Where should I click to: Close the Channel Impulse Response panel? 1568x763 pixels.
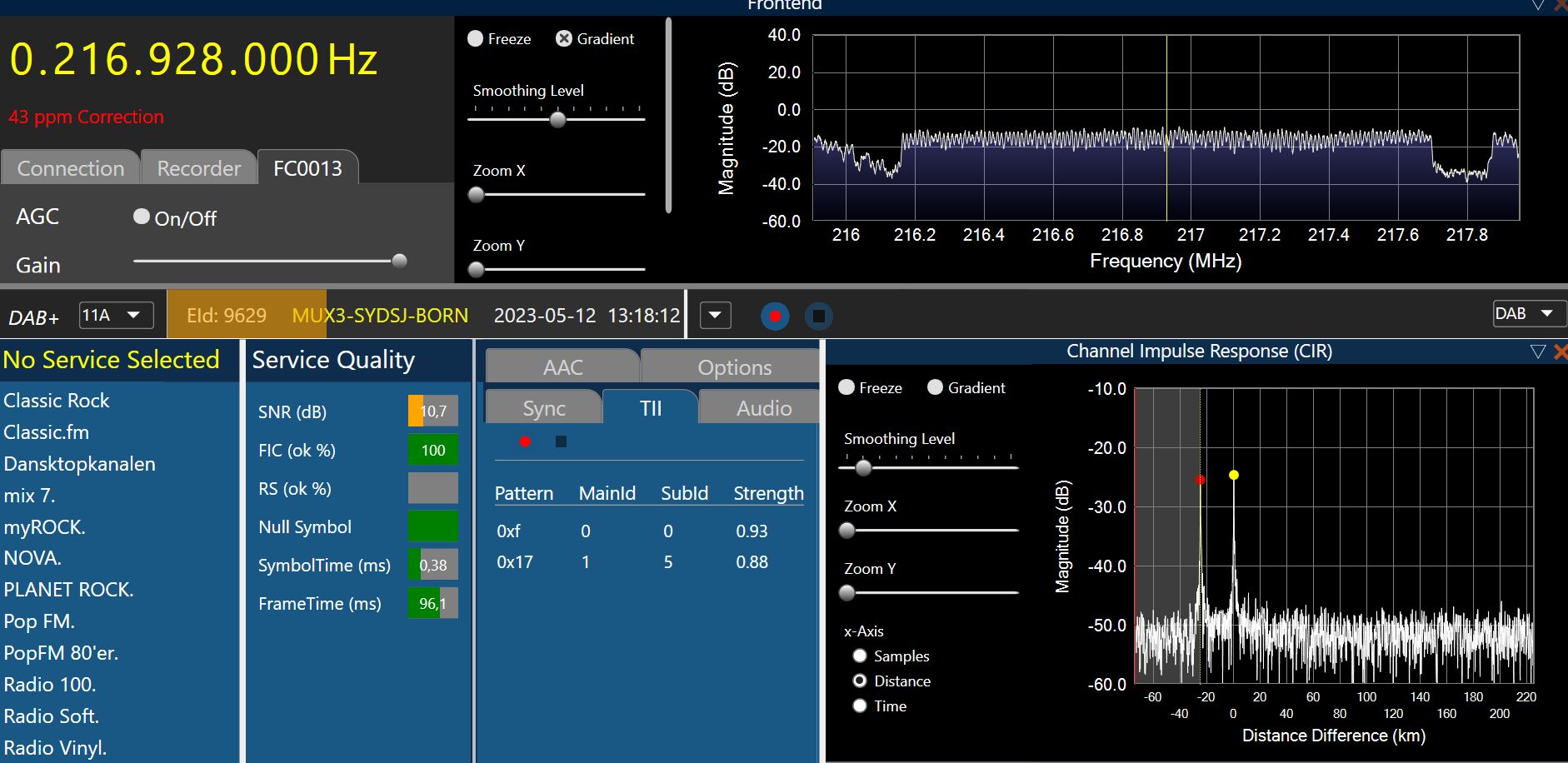pos(1561,352)
